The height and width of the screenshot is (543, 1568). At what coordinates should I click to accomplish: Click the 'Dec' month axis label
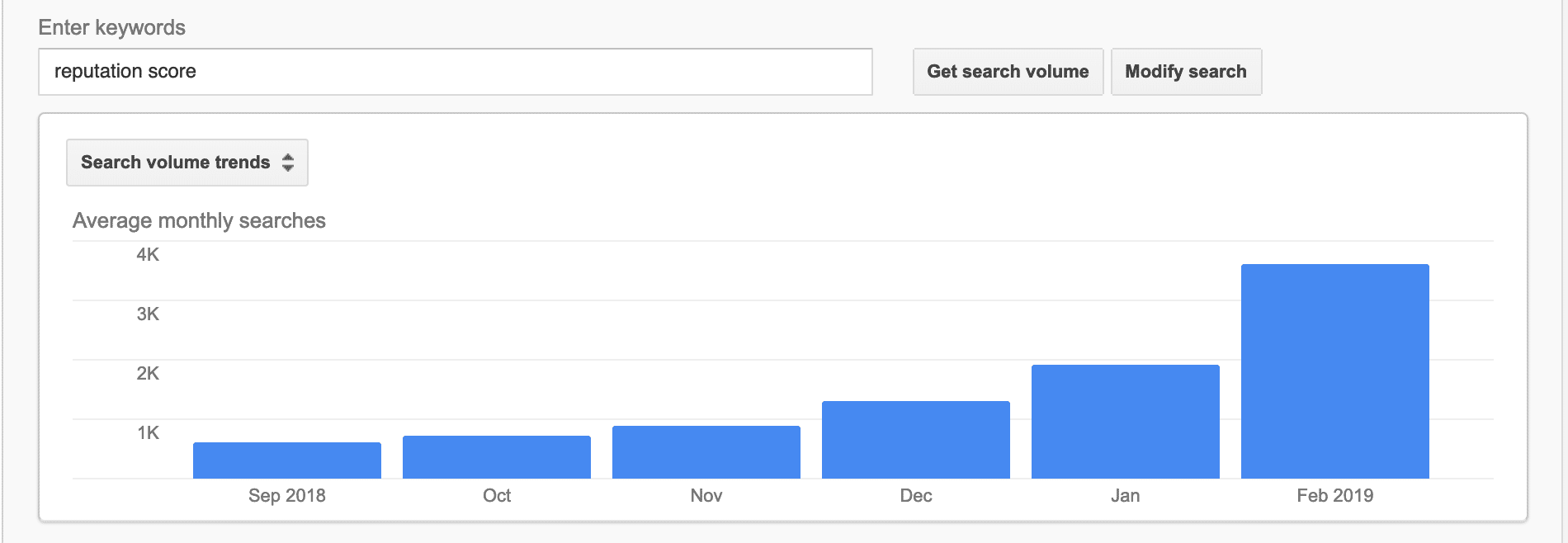pyautogui.click(x=916, y=496)
